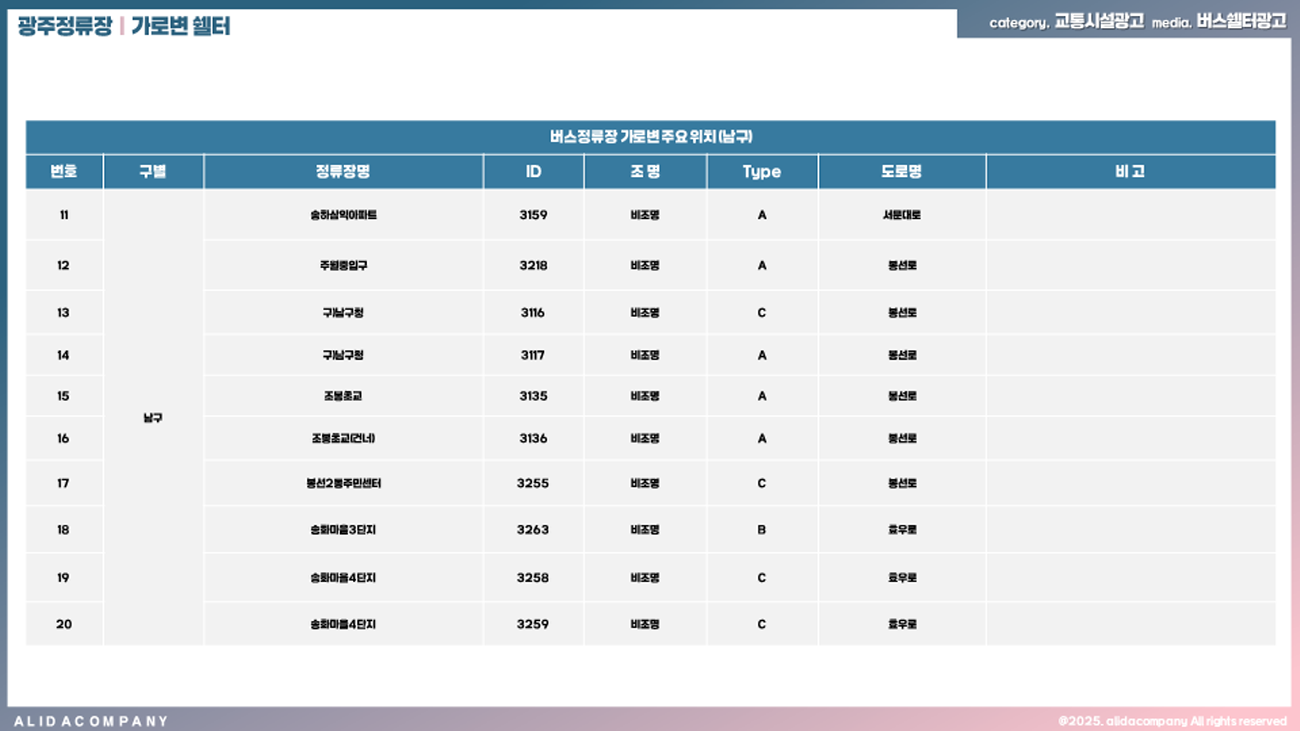This screenshot has height=731, width=1300.
Task: Click the ALIDACOMPANY footer logo text
Action: [x=91, y=721]
